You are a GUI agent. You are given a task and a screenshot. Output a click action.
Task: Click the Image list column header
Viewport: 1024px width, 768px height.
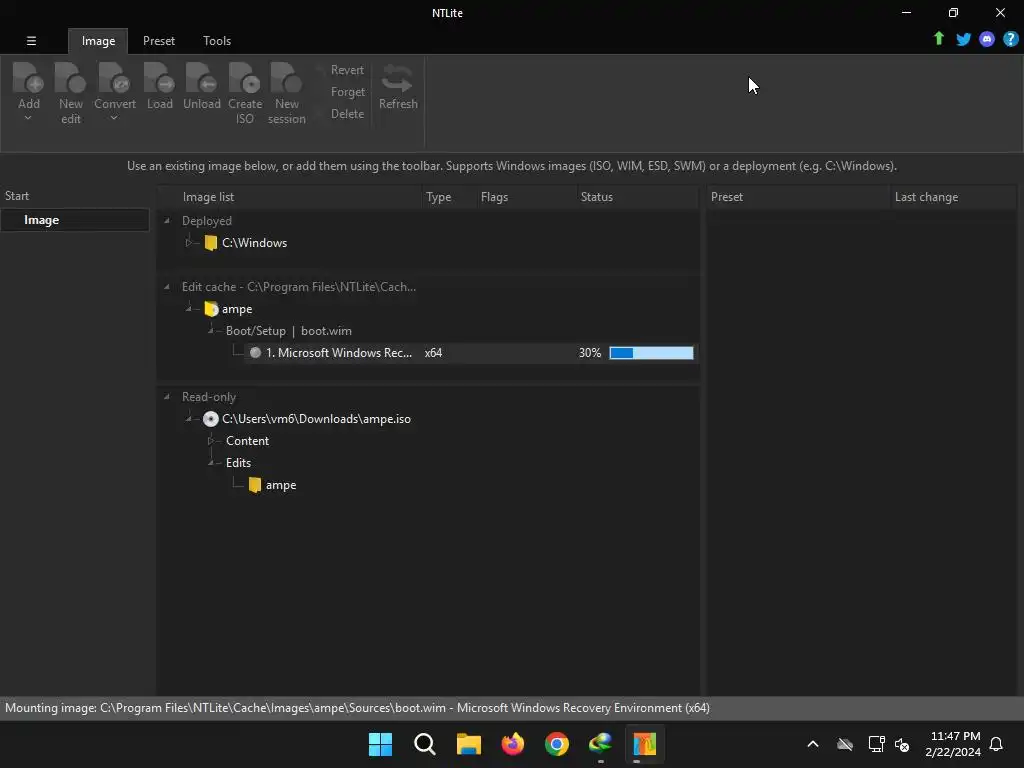(290, 197)
